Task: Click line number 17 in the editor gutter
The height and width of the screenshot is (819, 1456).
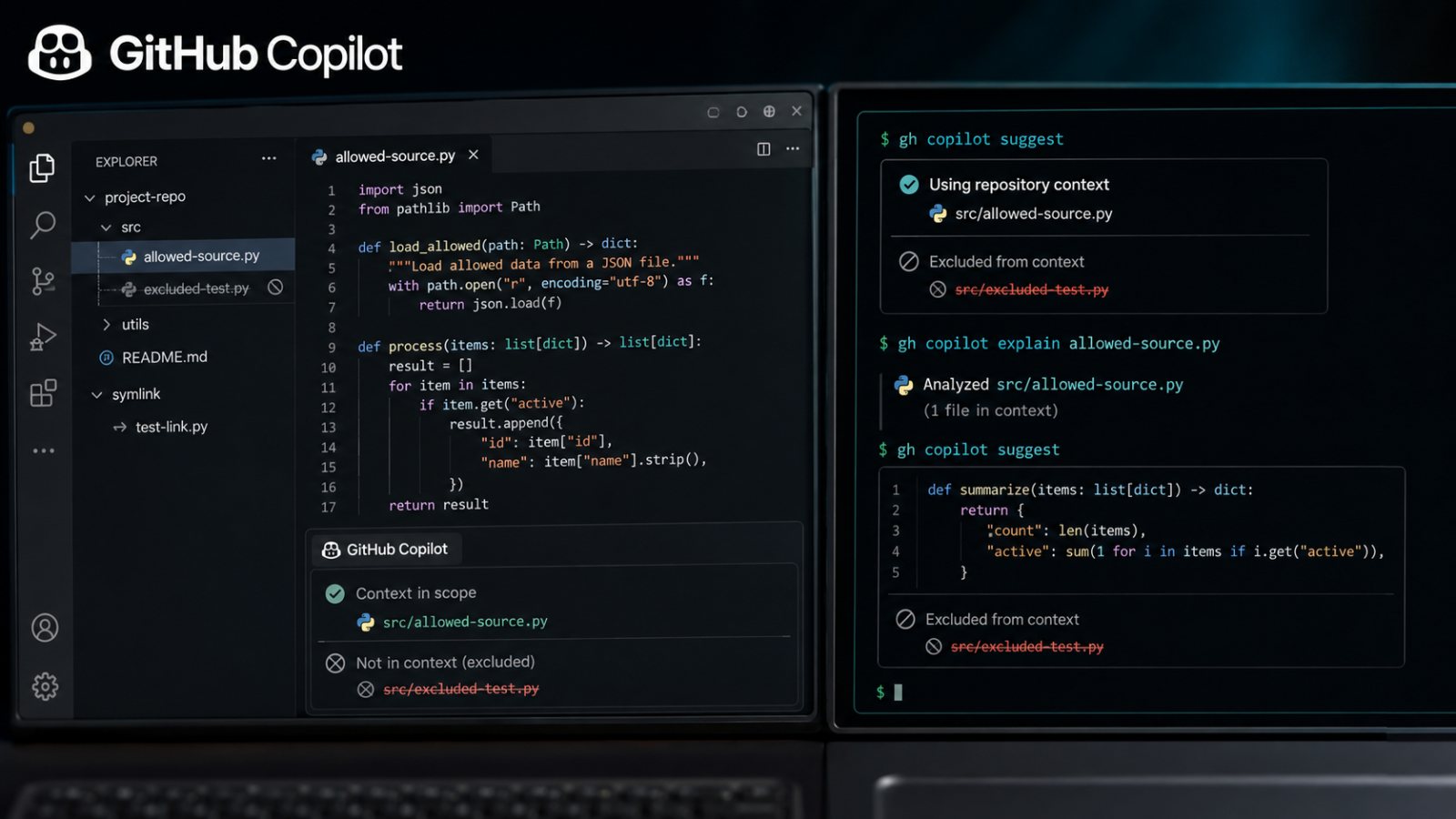Action: coord(328,507)
